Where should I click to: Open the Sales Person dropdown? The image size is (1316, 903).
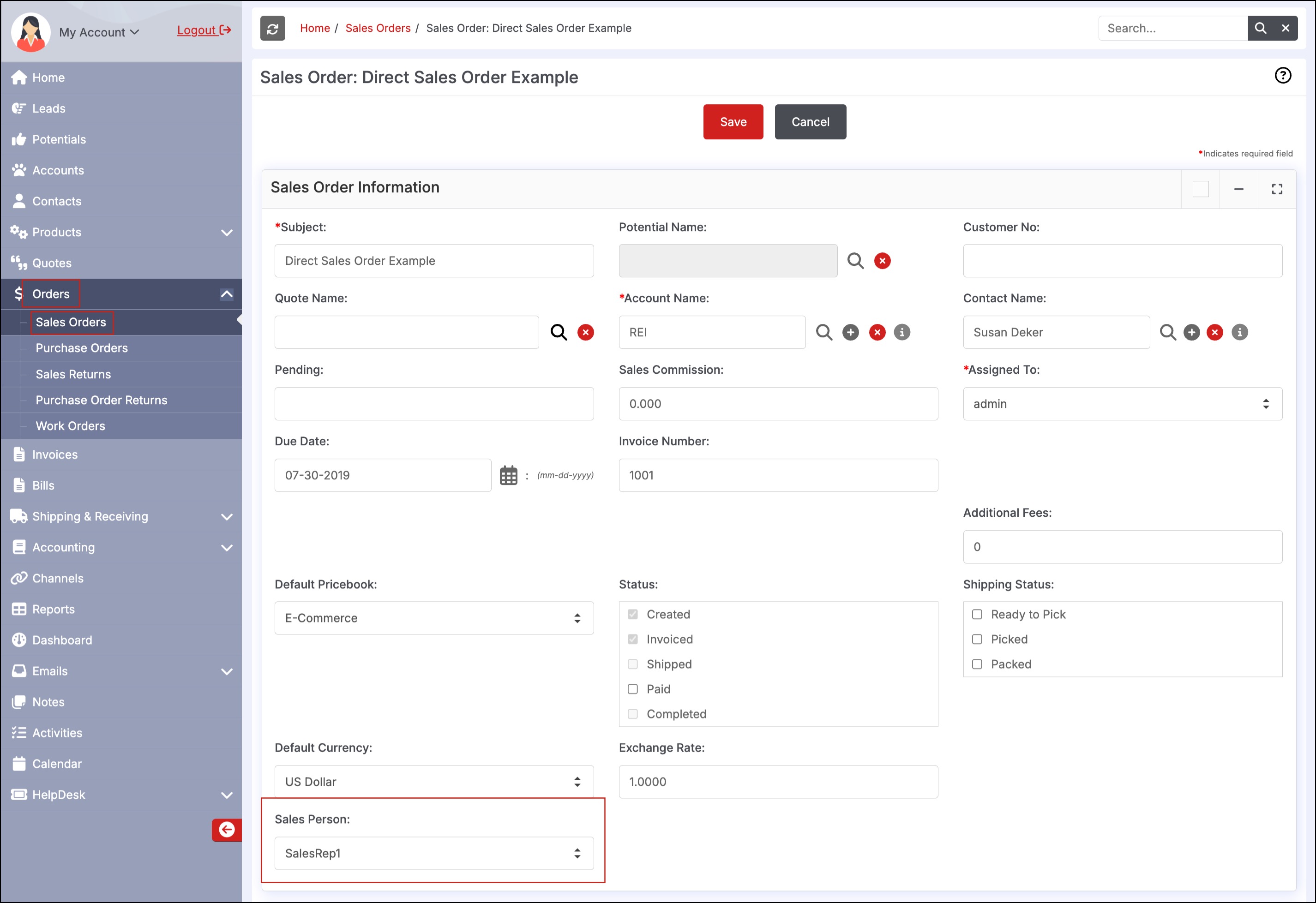(434, 853)
